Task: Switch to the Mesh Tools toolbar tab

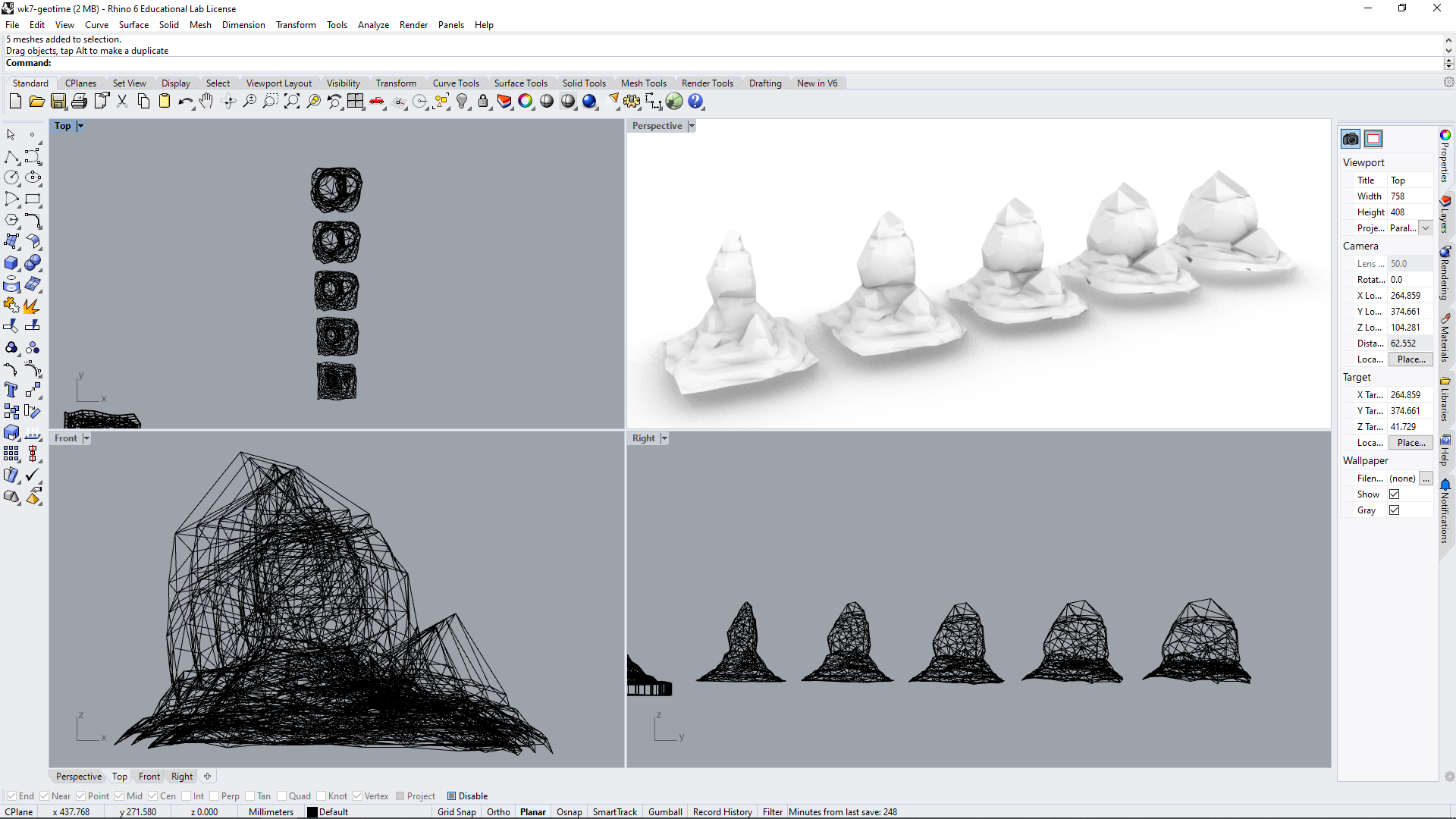Action: pos(644,83)
